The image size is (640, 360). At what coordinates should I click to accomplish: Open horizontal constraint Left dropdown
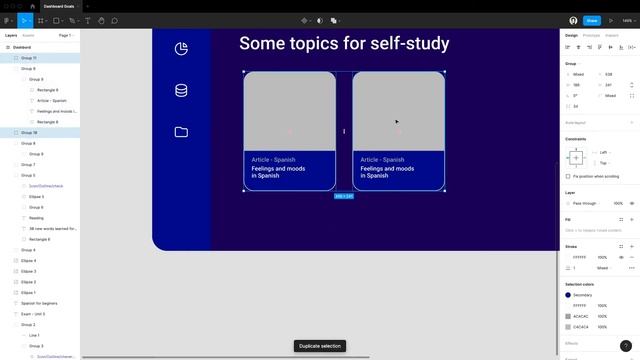coord(605,152)
